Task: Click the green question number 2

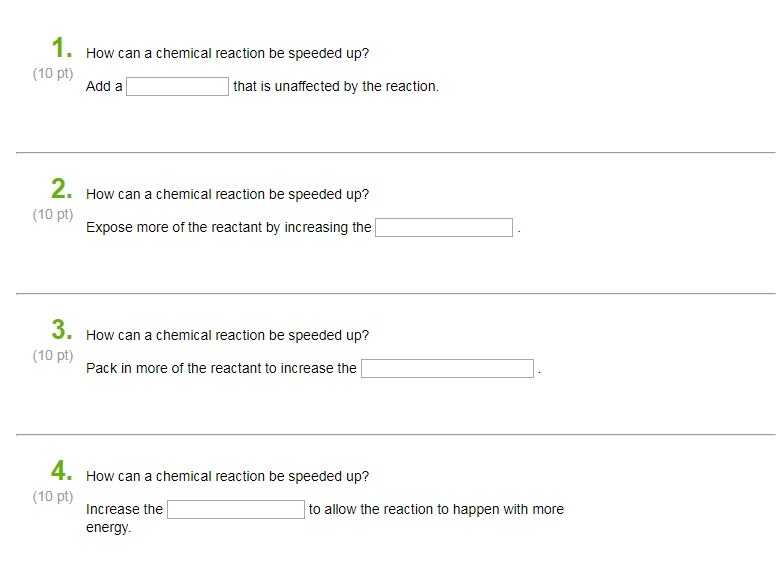Action: [x=61, y=189]
